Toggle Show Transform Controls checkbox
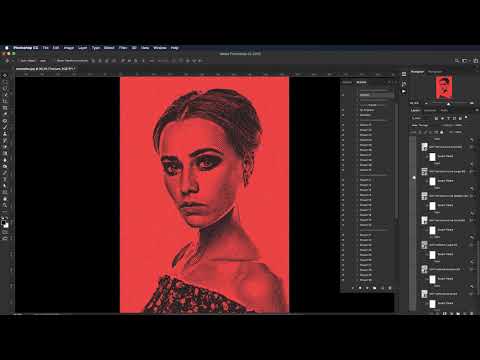Screen dimensions: 480x360 (x=54, y=61)
